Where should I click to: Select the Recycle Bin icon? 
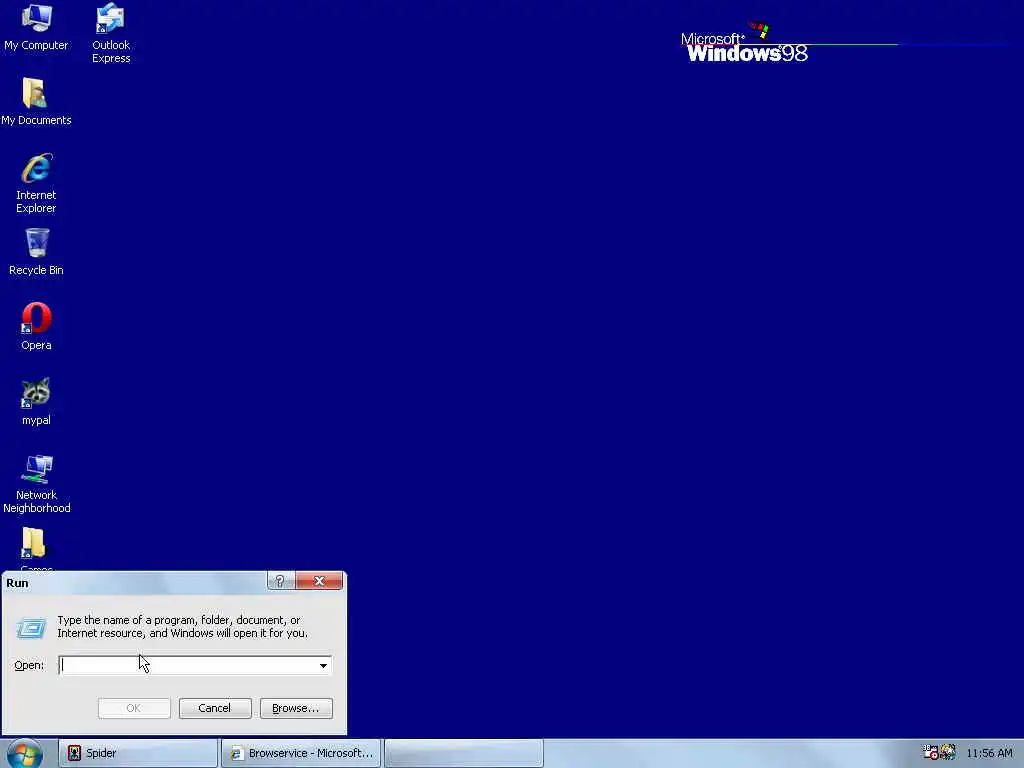(x=36, y=251)
